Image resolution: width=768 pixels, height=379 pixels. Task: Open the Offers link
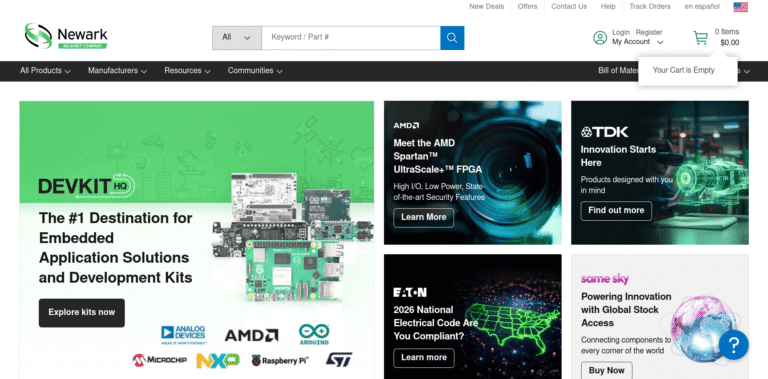pos(528,6)
